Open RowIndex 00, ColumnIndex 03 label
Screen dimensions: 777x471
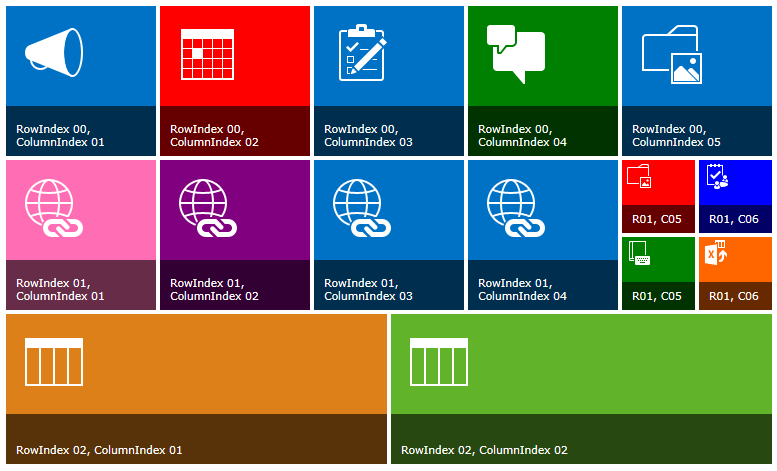[x=368, y=135]
